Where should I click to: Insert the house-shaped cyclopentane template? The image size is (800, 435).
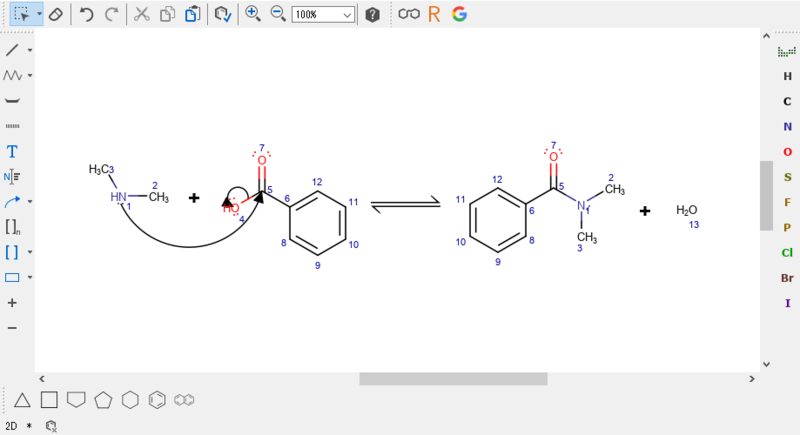click(76, 400)
